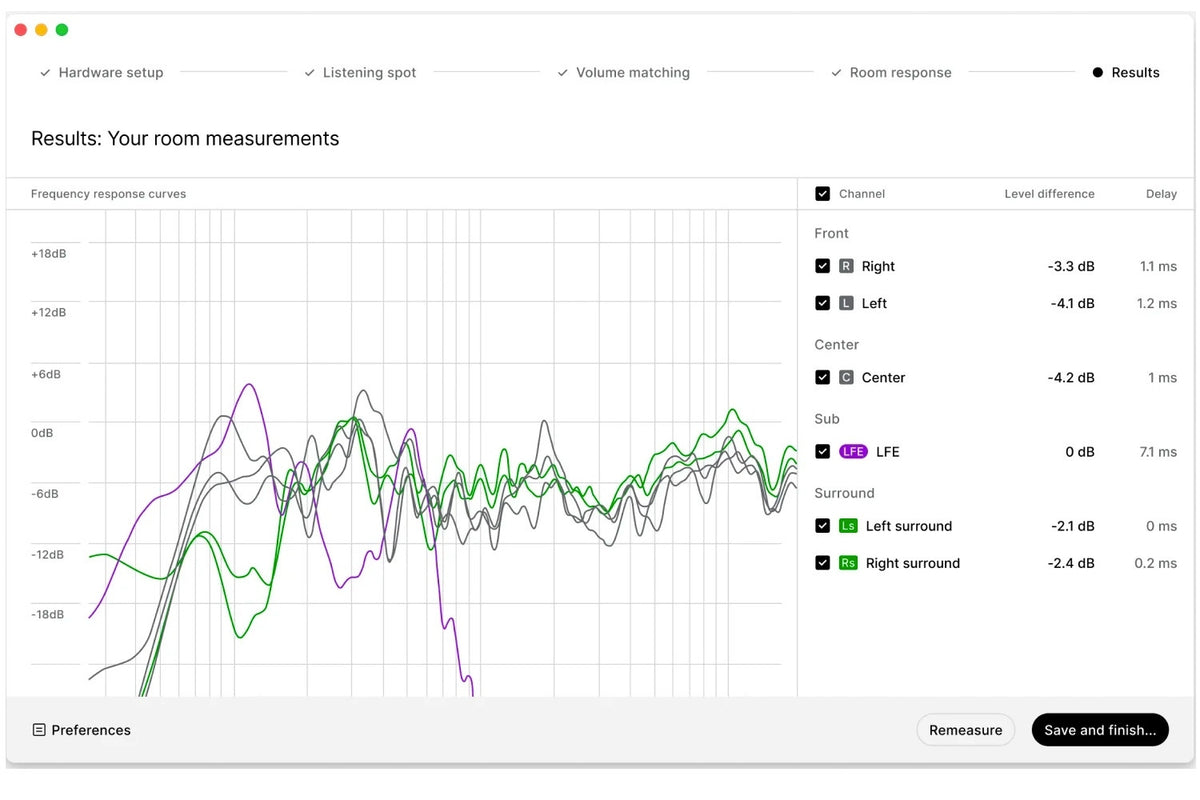The height and width of the screenshot is (800, 1200).
Task: Click the green Rs badge
Action: (848, 563)
